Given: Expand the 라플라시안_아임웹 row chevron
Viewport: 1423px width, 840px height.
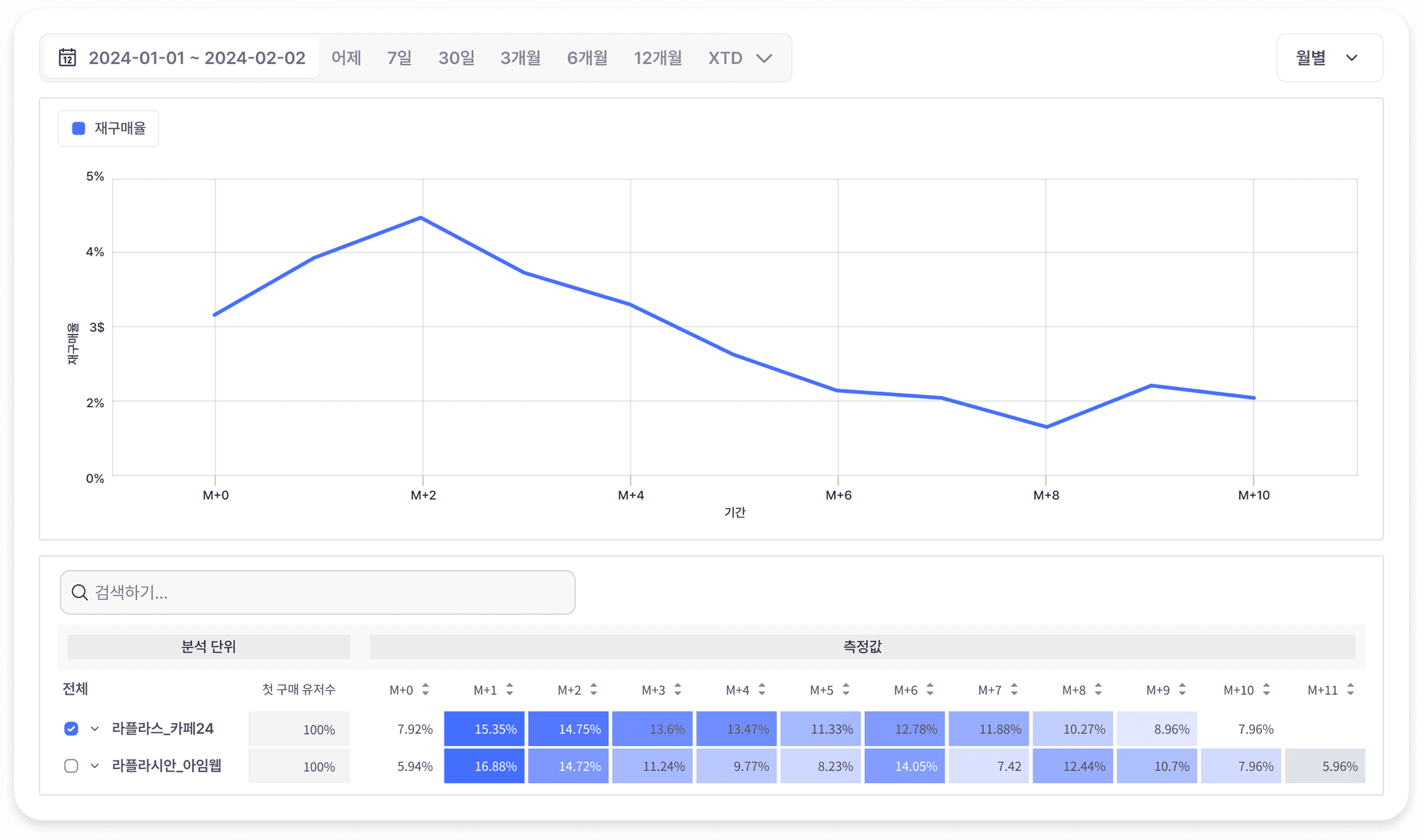Looking at the screenshot, I should click(x=94, y=766).
